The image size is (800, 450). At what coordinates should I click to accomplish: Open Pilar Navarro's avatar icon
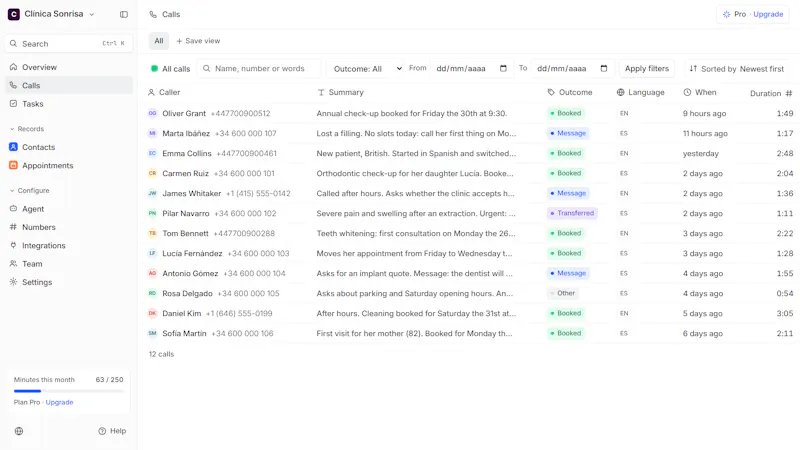coord(153,213)
